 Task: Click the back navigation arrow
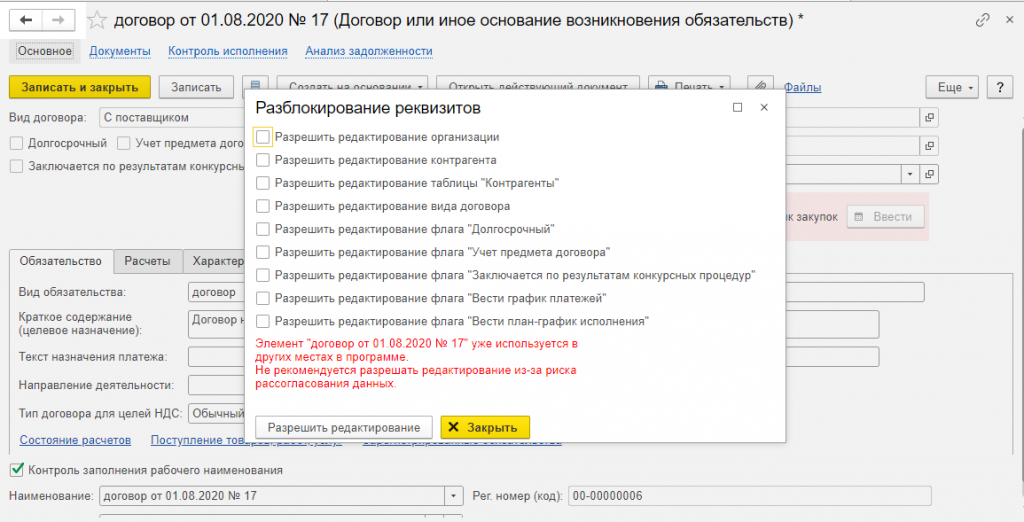(26, 20)
